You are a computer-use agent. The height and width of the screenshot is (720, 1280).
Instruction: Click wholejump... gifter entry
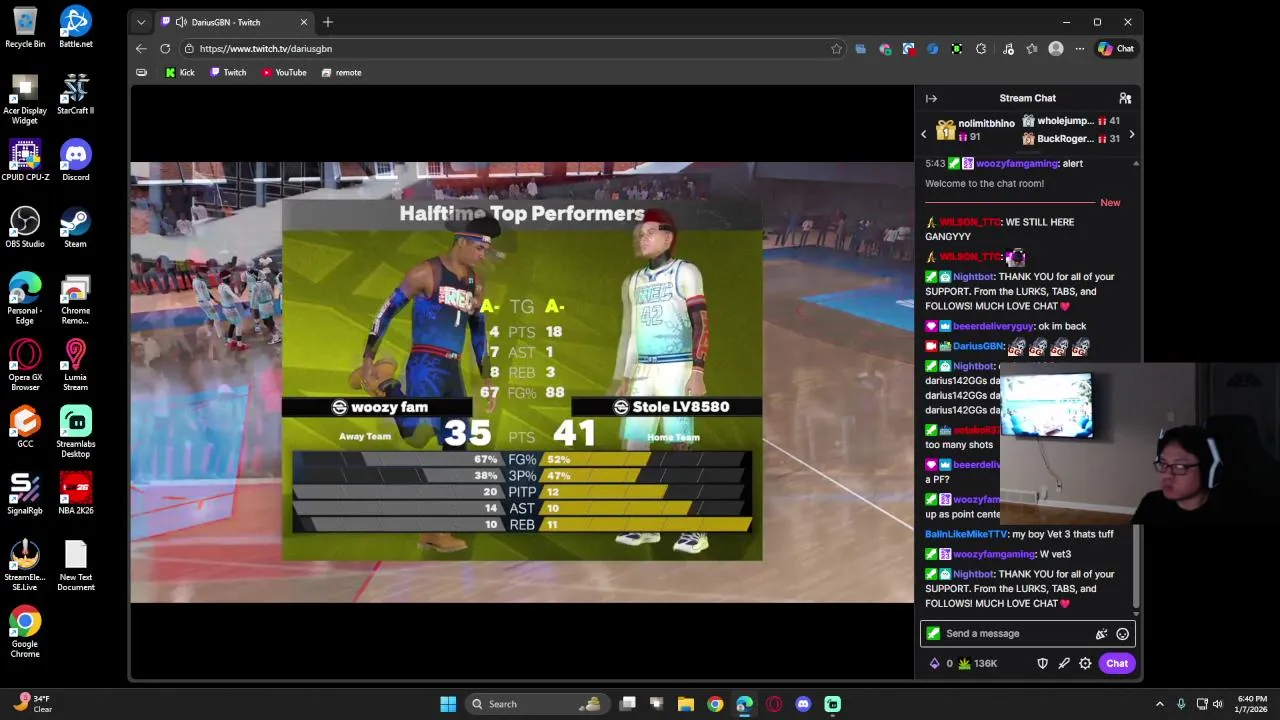pos(1070,121)
